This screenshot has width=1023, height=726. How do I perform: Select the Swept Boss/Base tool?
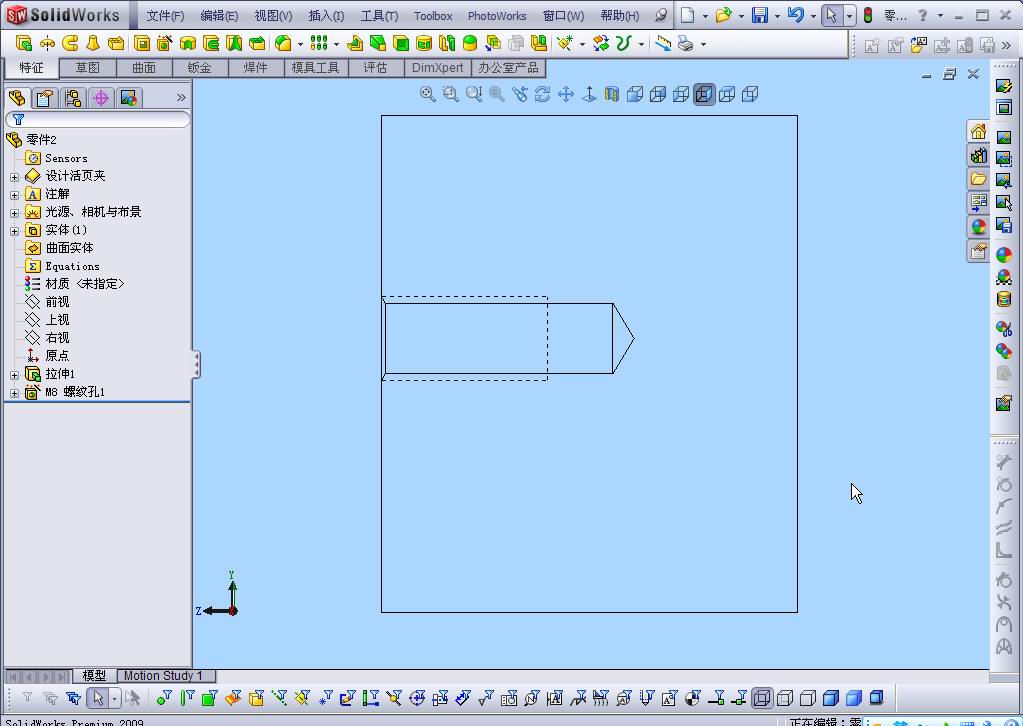(70, 44)
